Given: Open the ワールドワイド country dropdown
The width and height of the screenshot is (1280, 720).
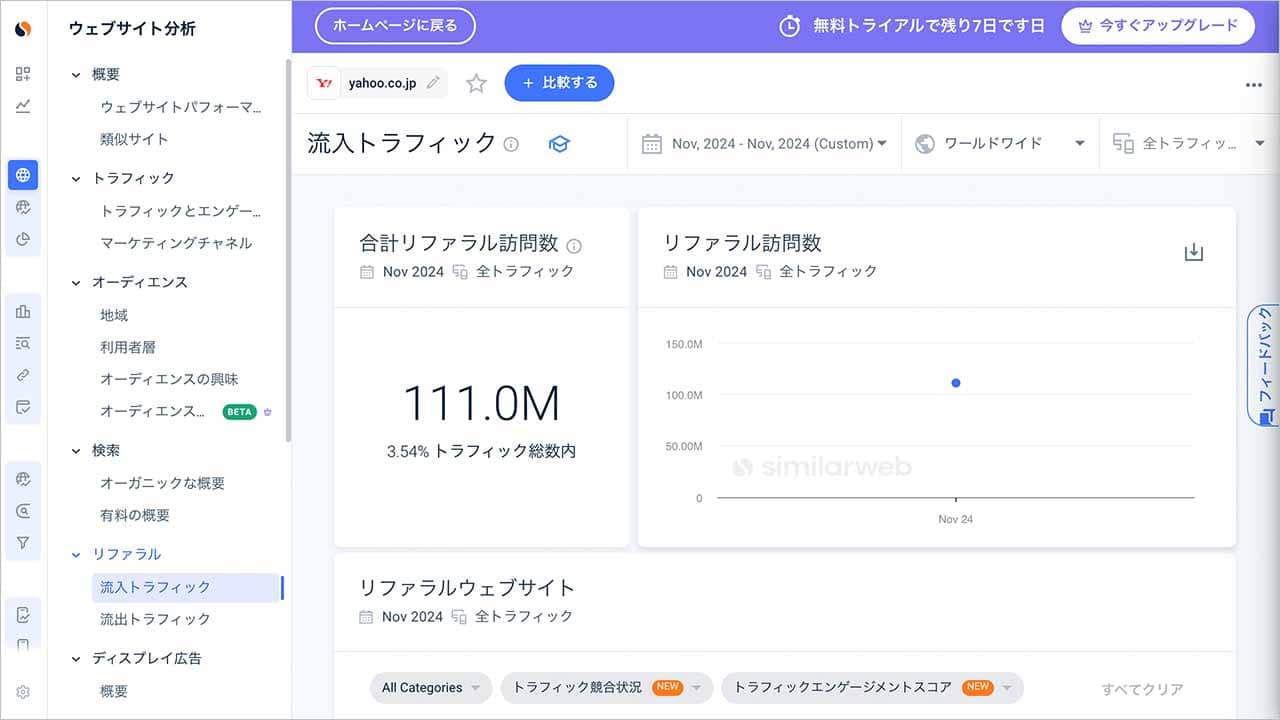Looking at the screenshot, I should (999, 144).
